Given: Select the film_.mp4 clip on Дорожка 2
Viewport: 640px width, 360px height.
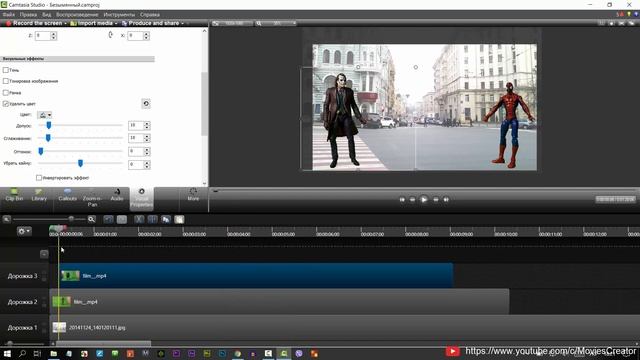Looking at the screenshot, I should click(280, 302).
